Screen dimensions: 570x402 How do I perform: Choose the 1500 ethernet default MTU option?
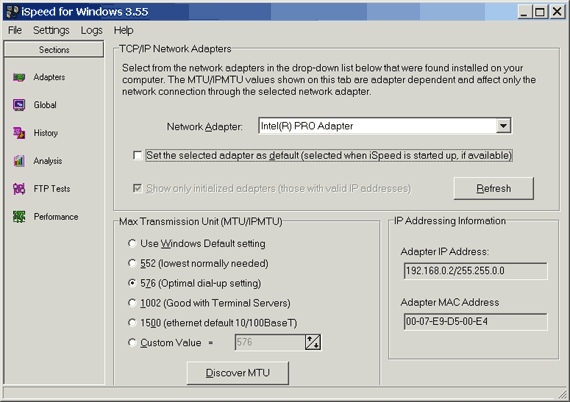coord(132,322)
